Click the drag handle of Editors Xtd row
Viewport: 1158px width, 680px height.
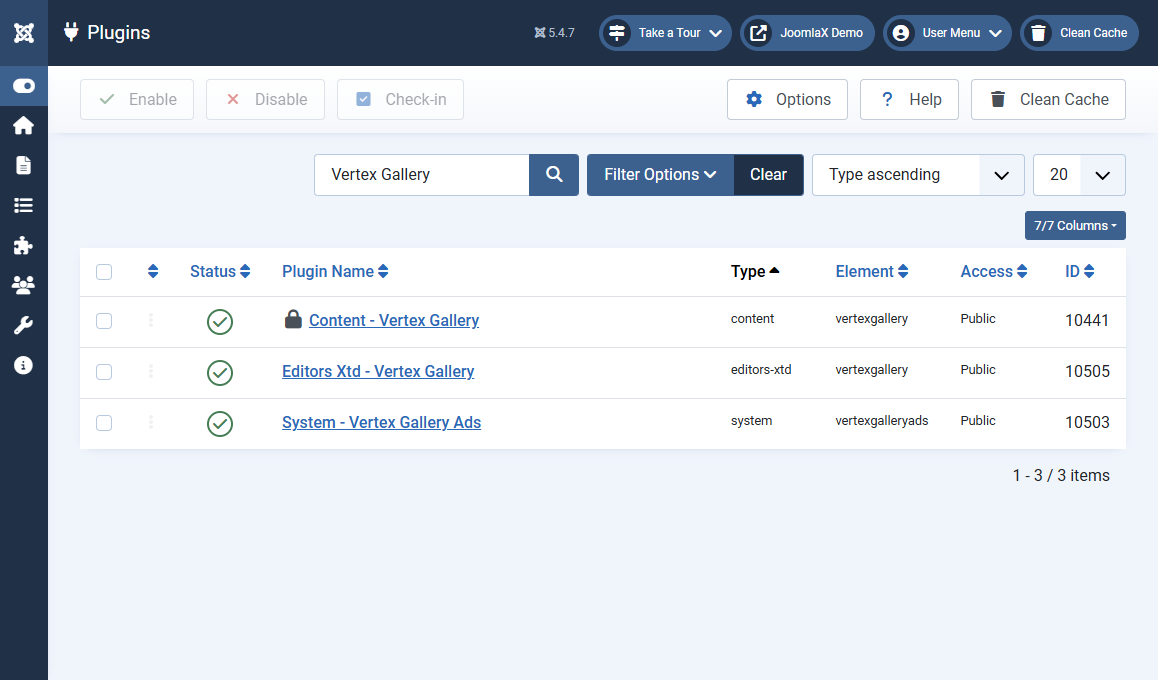click(x=151, y=371)
